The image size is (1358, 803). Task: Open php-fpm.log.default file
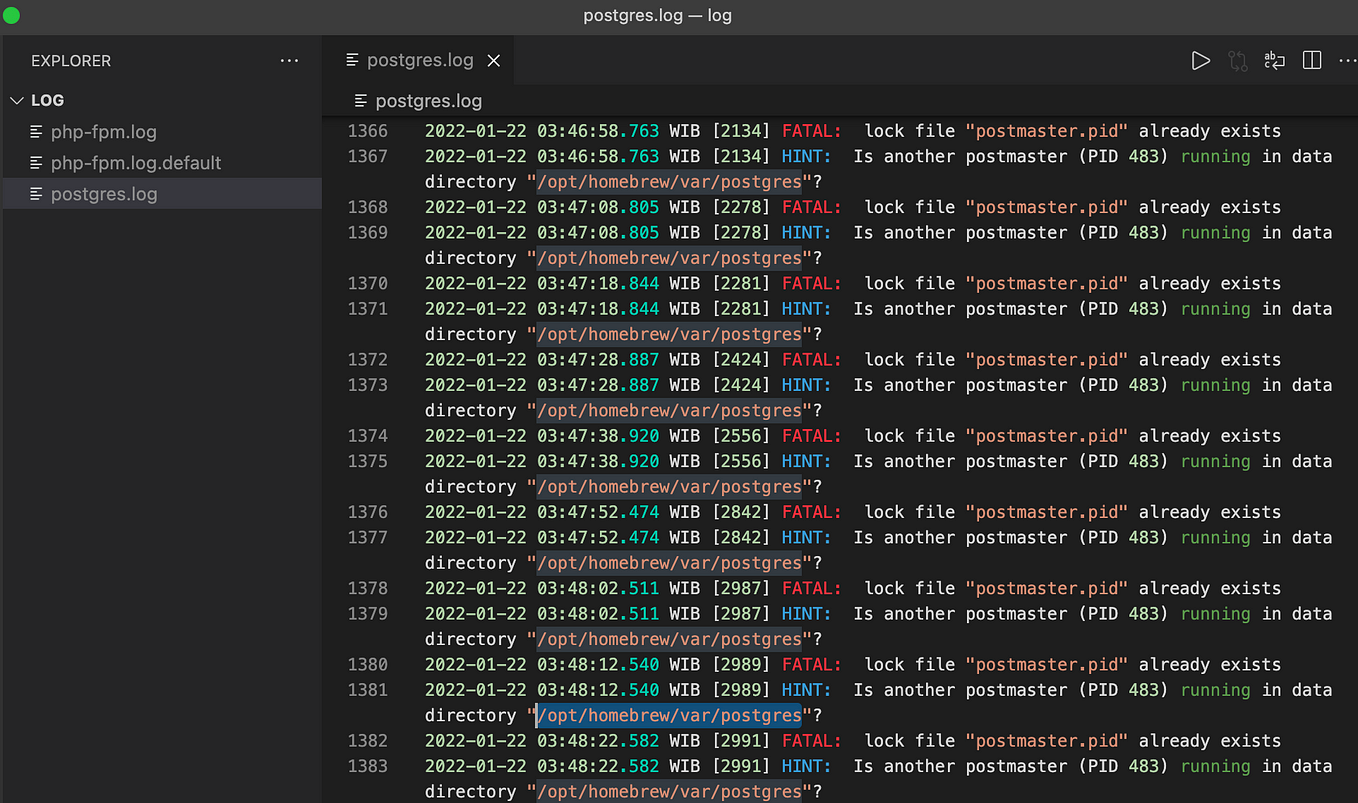click(136, 163)
